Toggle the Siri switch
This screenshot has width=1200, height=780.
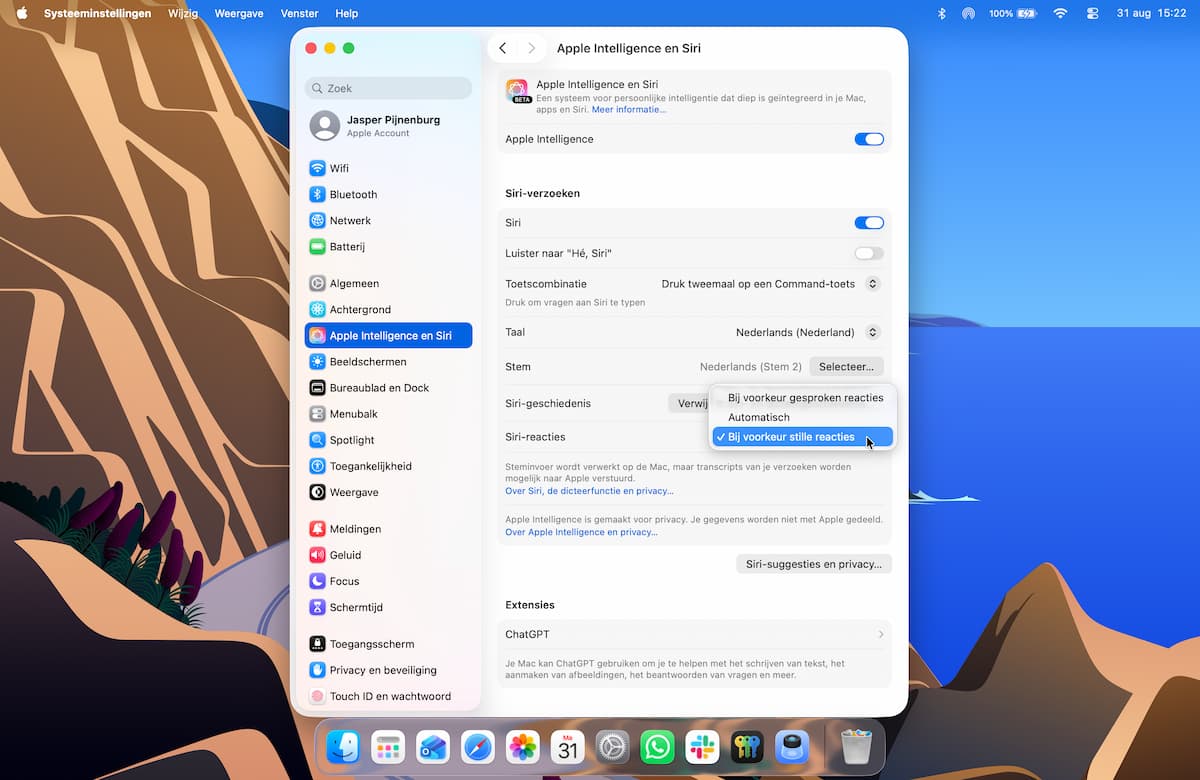869,223
